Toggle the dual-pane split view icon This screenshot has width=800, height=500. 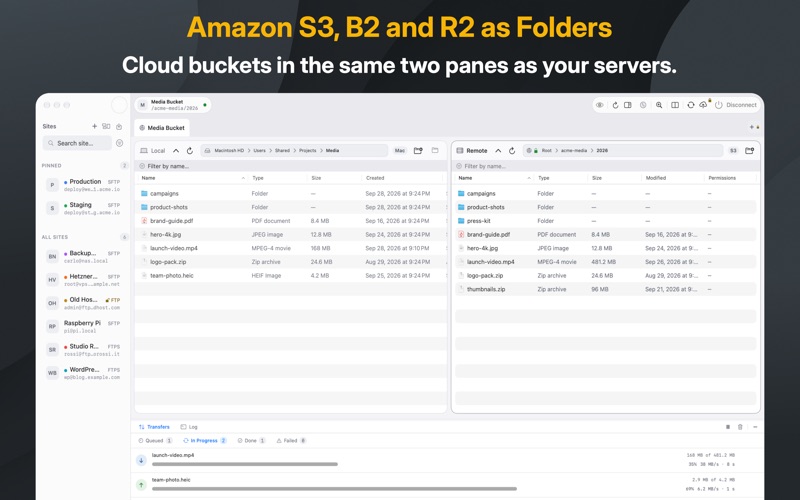[x=675, y=105]
